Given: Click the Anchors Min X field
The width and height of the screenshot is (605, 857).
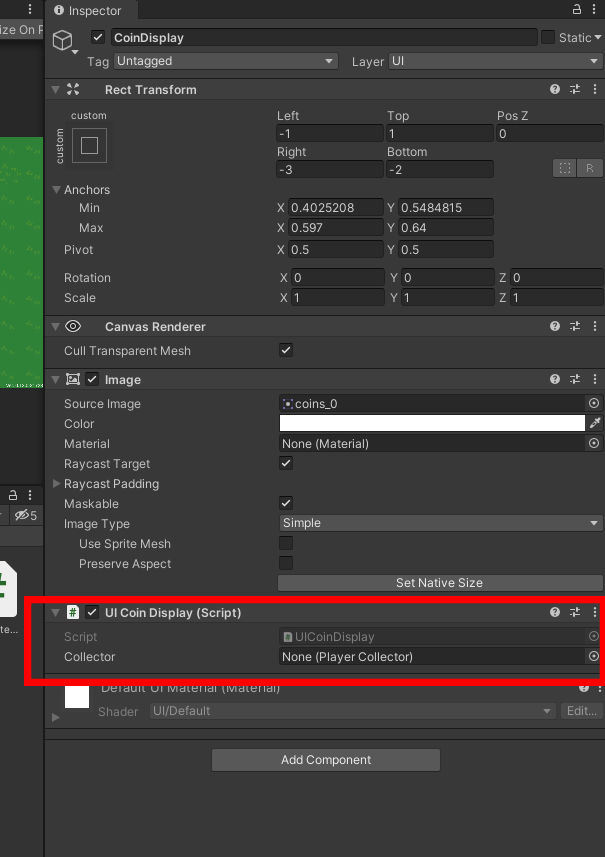Looking at the screenshot, I should pos(336,208).
